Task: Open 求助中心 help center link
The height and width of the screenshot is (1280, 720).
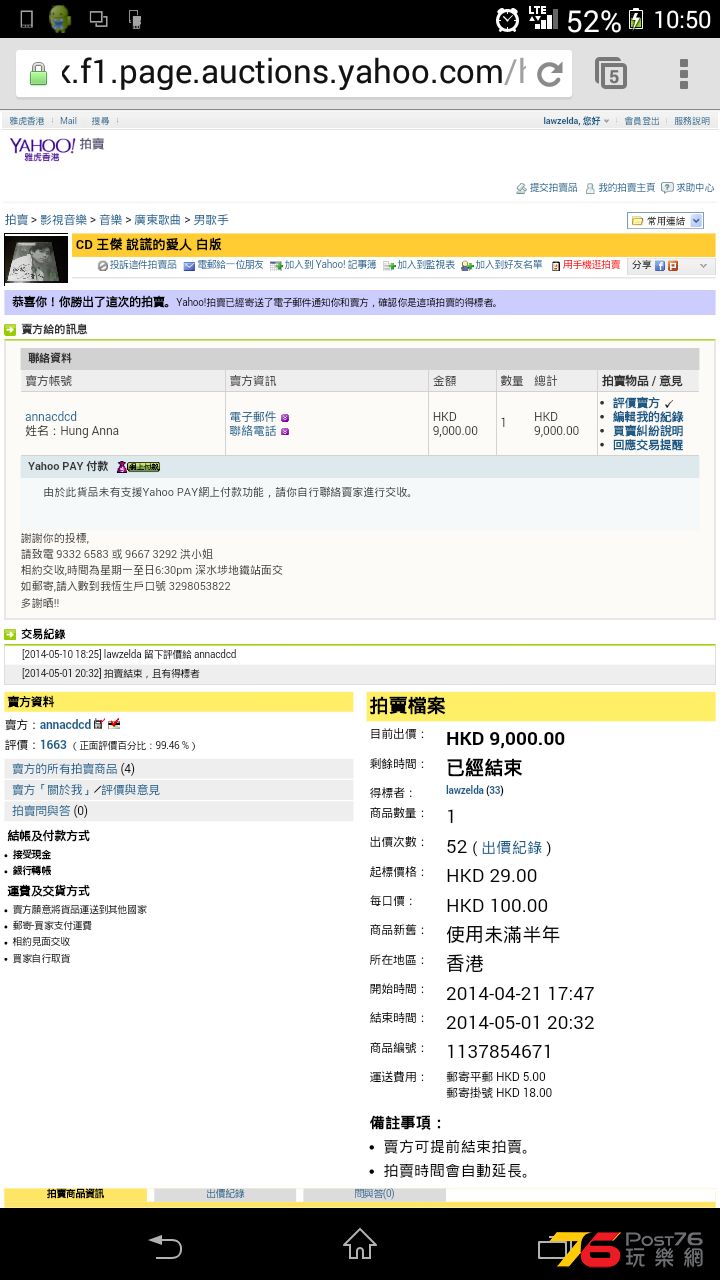Action: pyautogui.click(x=695, y=187)
